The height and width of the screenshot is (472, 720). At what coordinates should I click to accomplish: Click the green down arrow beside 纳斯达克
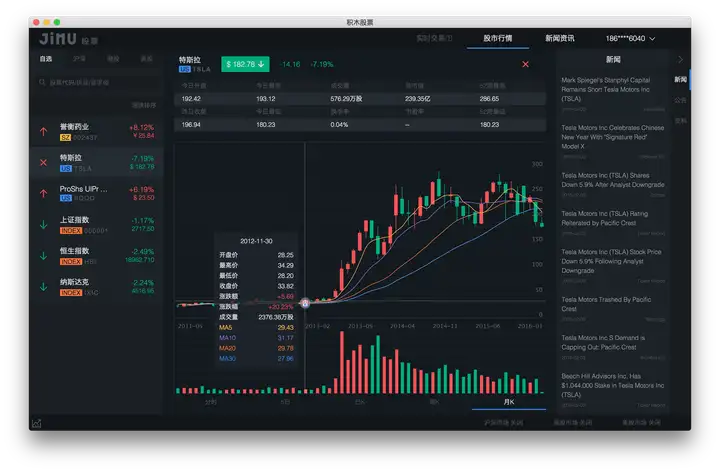tap(43, 287)
